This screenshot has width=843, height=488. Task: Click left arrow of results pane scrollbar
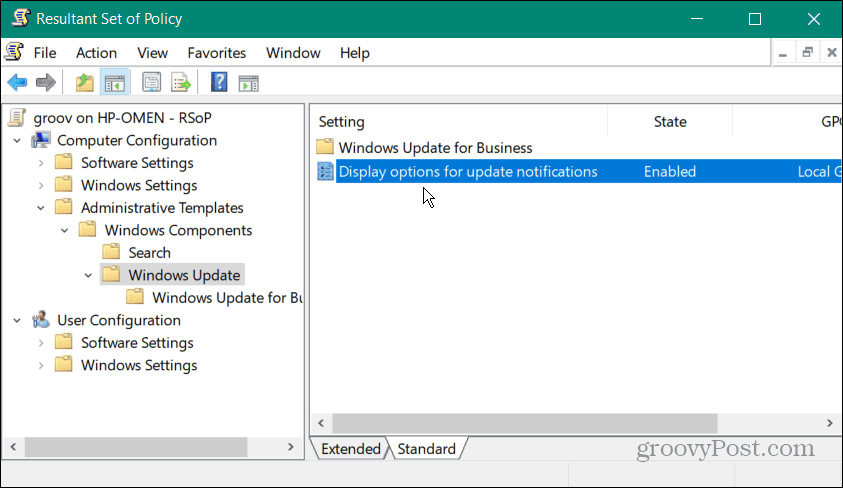point(321,423)
